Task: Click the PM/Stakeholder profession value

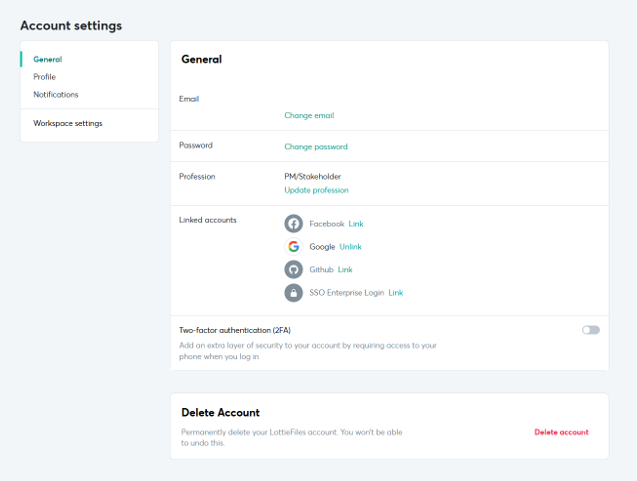Action: pyautogui.click(x=312, y=176)
